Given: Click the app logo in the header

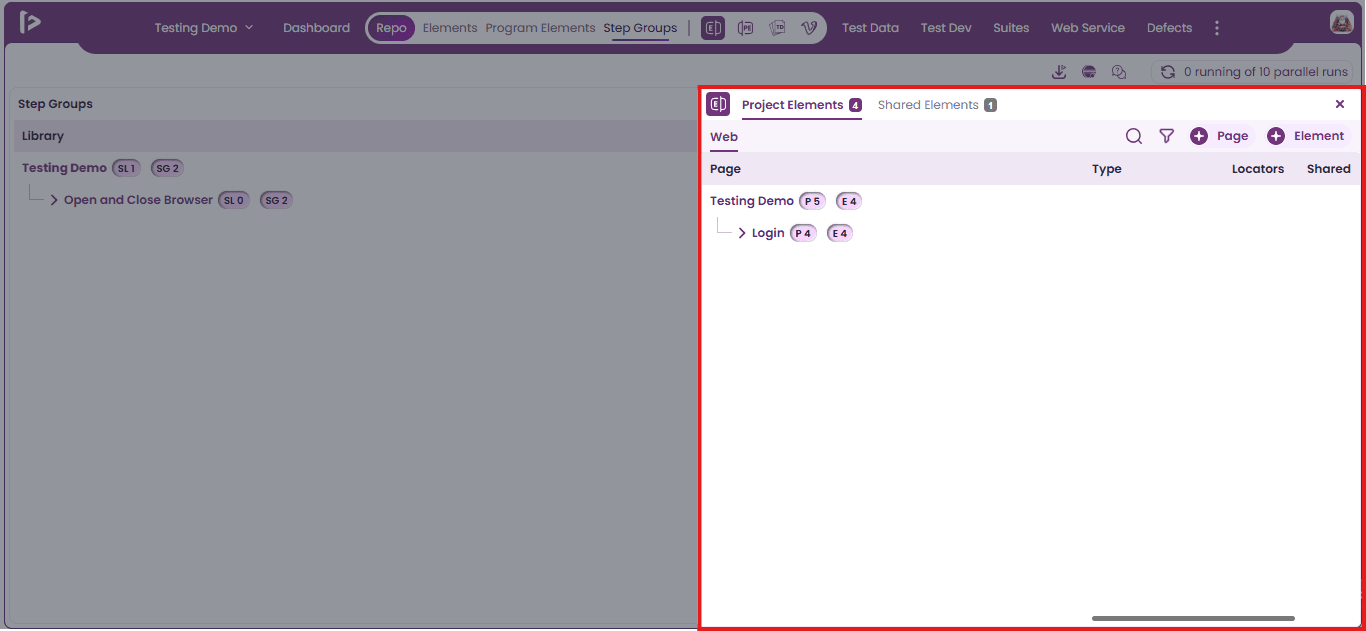Looking at the screenshot, I should pyautogui.click(x=30, y=22).
